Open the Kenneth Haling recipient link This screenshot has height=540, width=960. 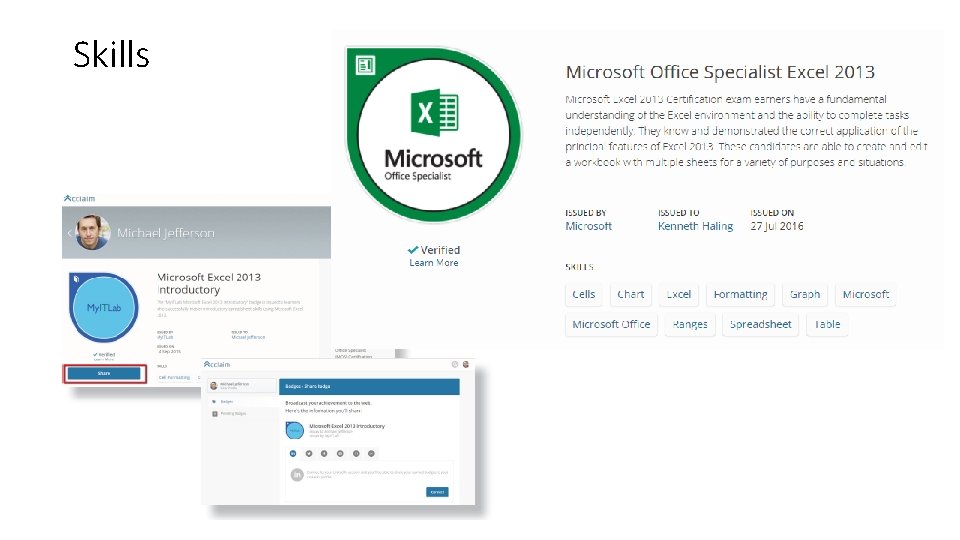(695, 226)
